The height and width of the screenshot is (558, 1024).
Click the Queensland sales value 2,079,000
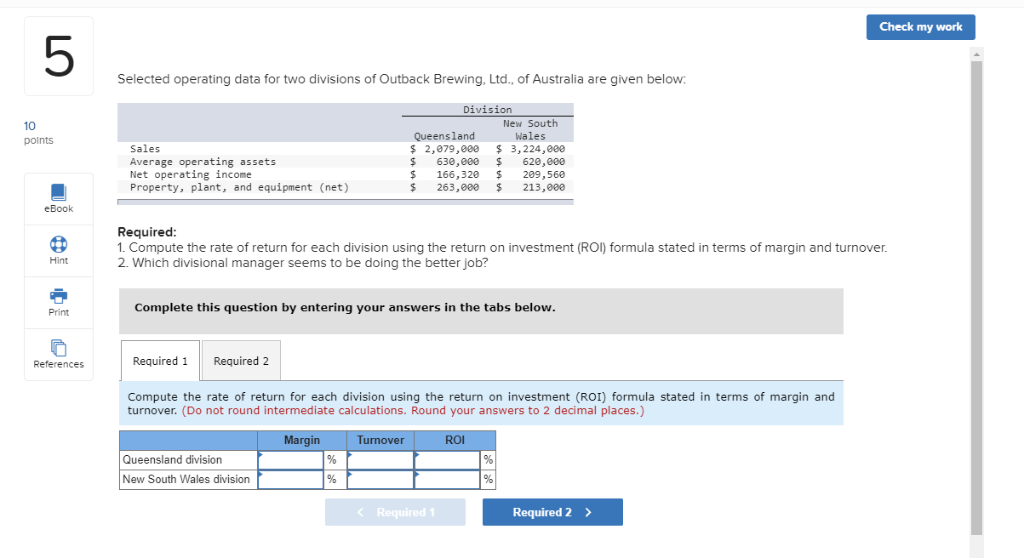[x=451, y=149]
